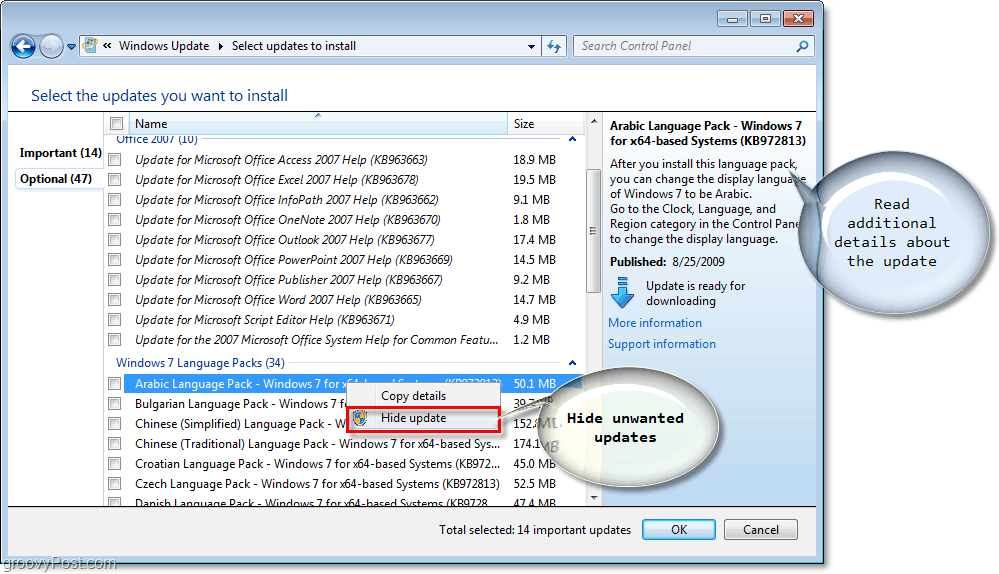Open the Support information link
The height and width of the screenshot is (574, 999).
click(661, 344)
